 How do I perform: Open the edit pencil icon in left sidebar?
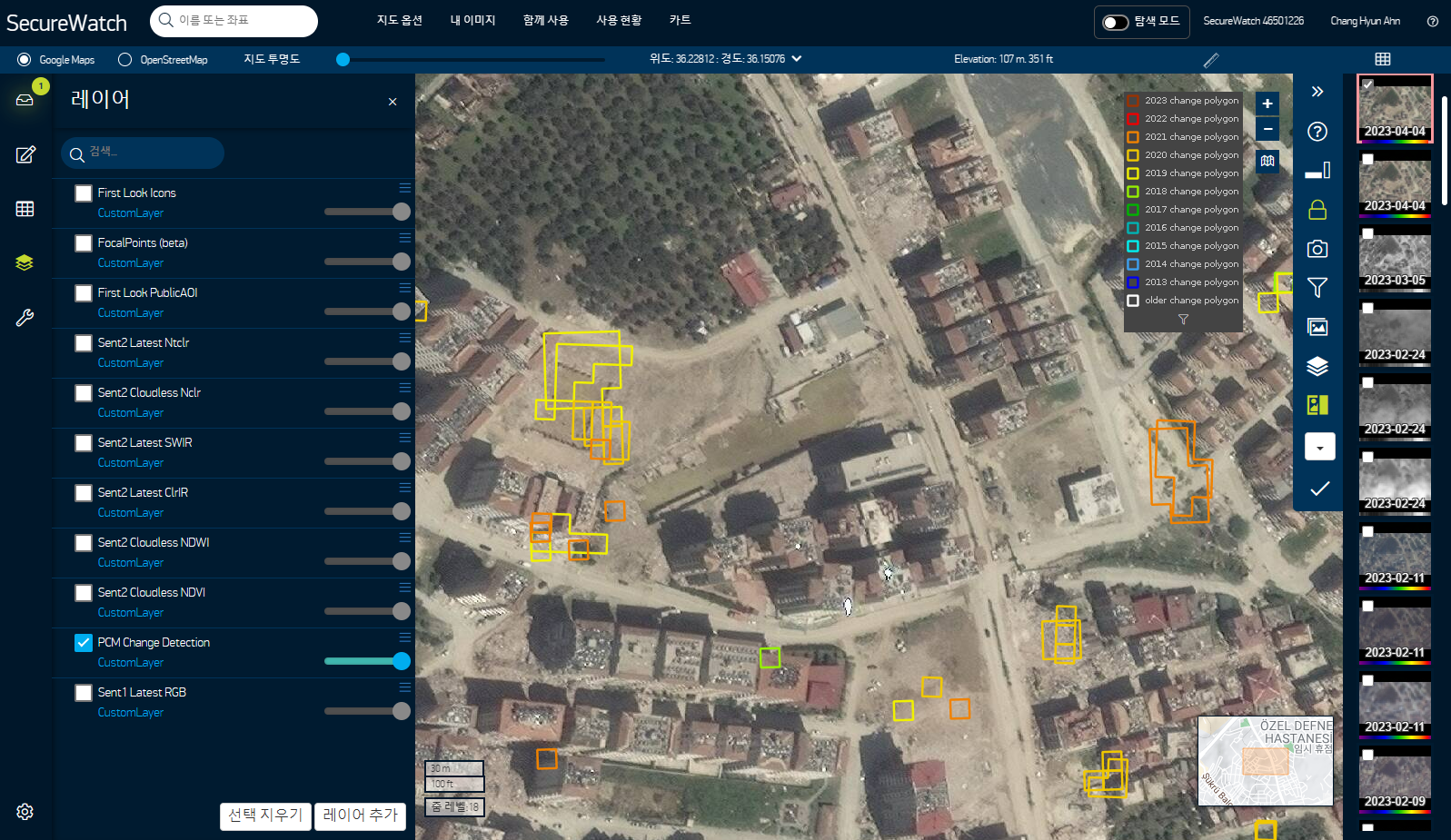point(25,154)
